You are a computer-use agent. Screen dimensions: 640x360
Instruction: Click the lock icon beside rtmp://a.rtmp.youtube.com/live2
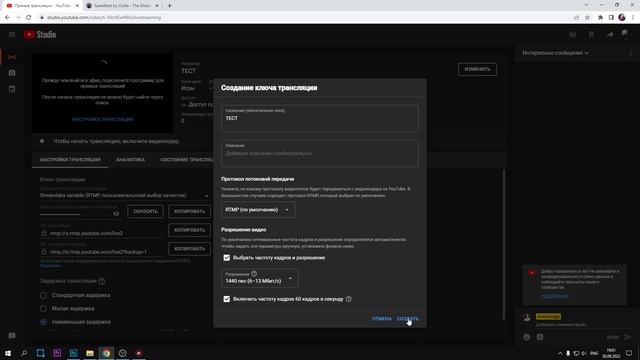coord(44,233)
